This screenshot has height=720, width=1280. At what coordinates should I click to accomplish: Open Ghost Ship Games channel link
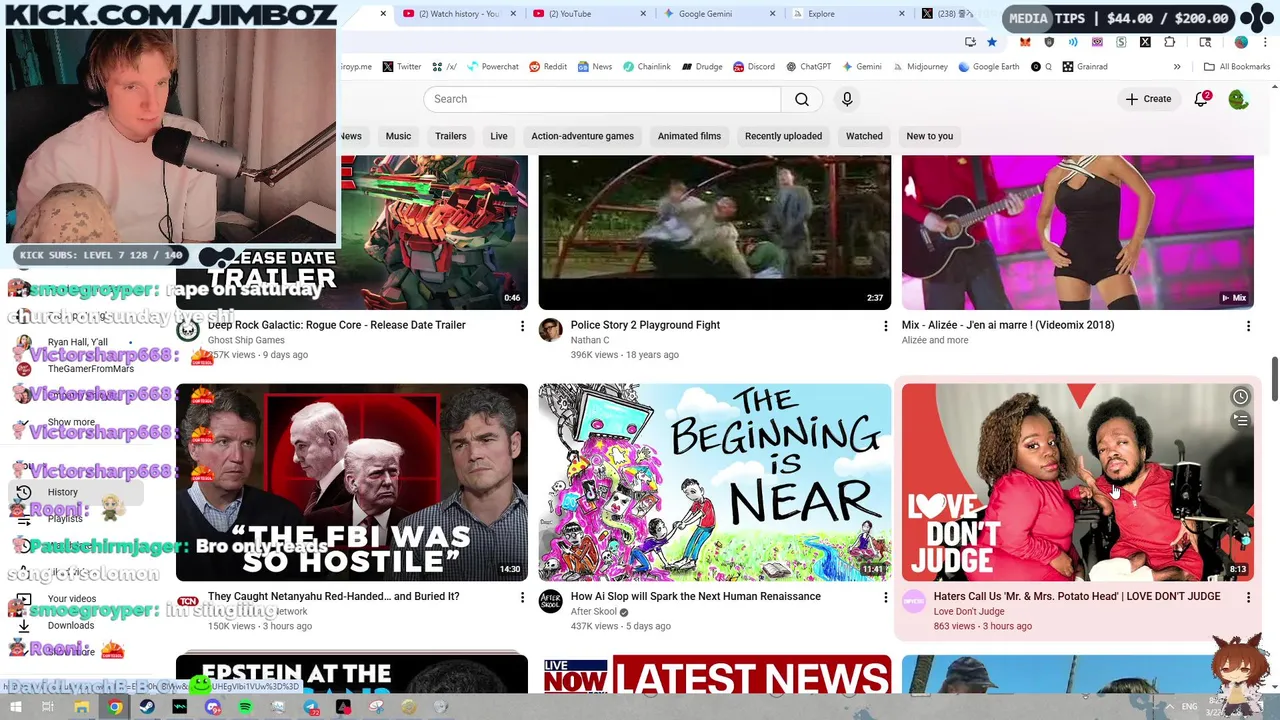(x=246, y=340)
